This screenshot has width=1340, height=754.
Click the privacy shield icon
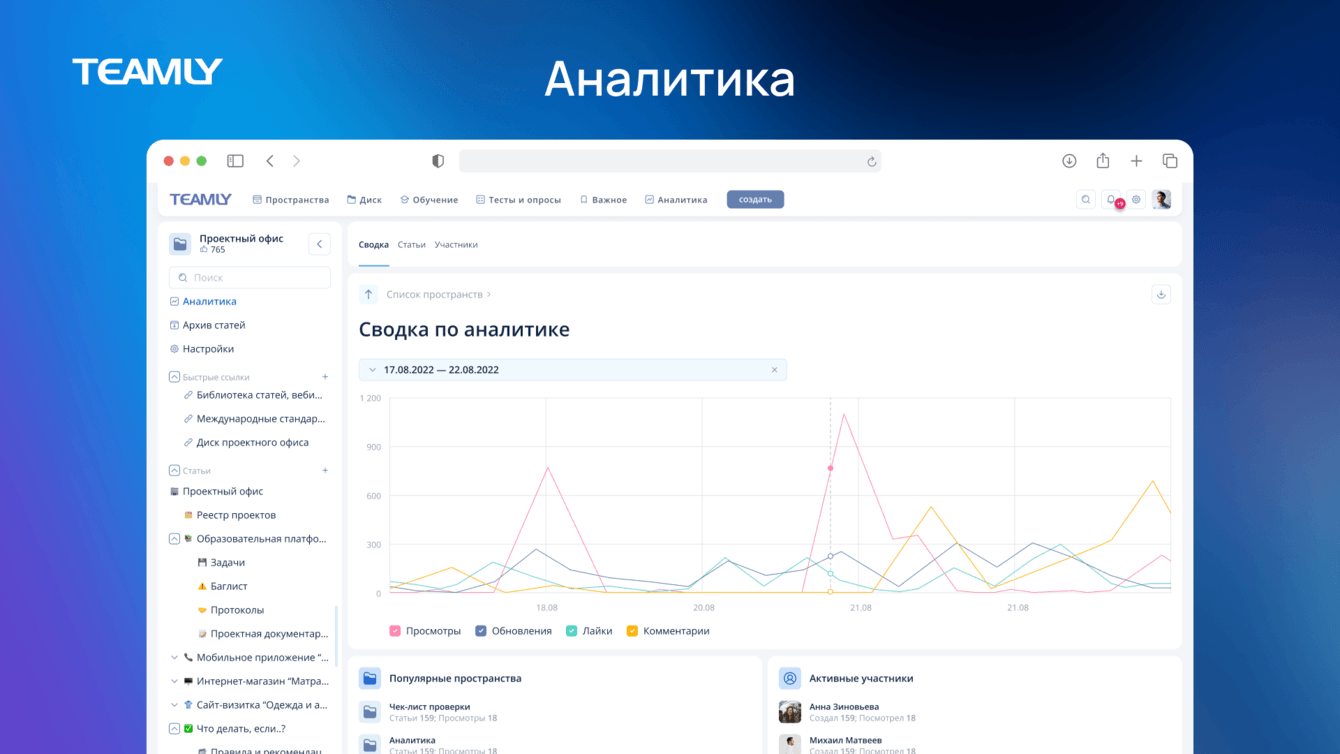pos(438,161)
